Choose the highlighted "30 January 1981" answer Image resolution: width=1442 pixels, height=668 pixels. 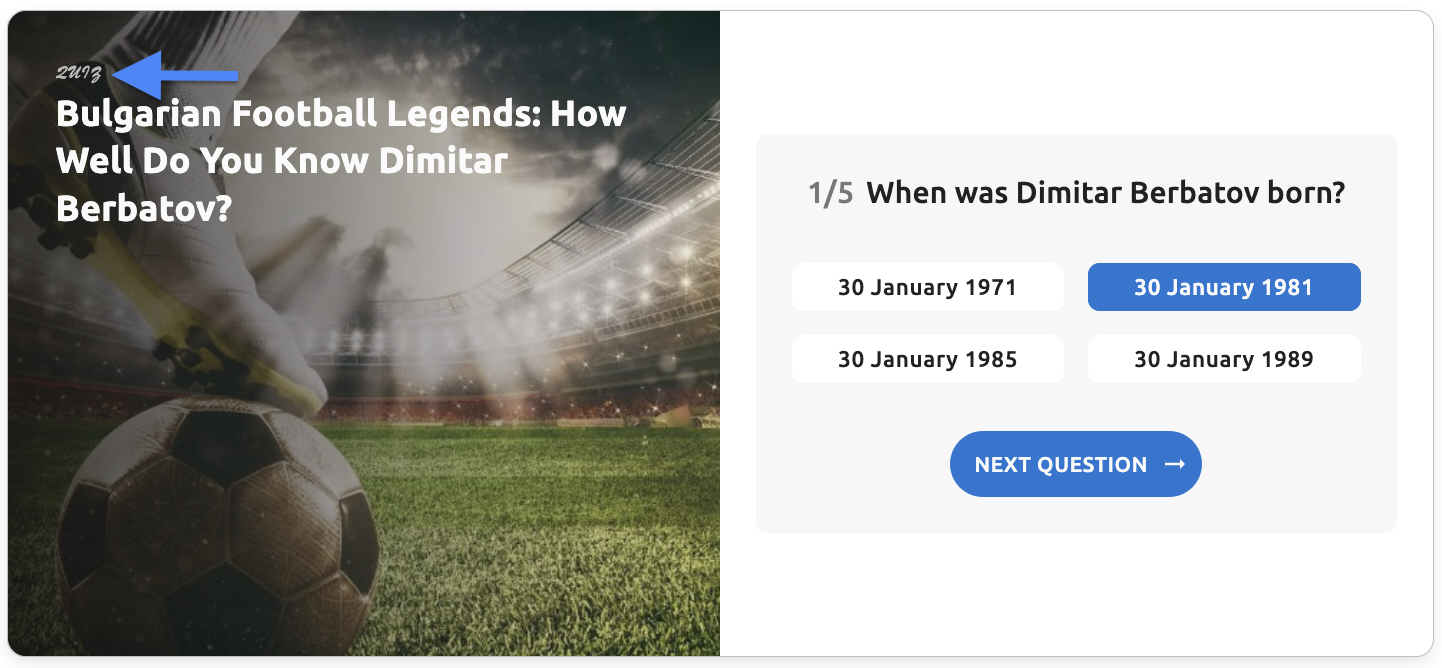[x=1223, y=288]
